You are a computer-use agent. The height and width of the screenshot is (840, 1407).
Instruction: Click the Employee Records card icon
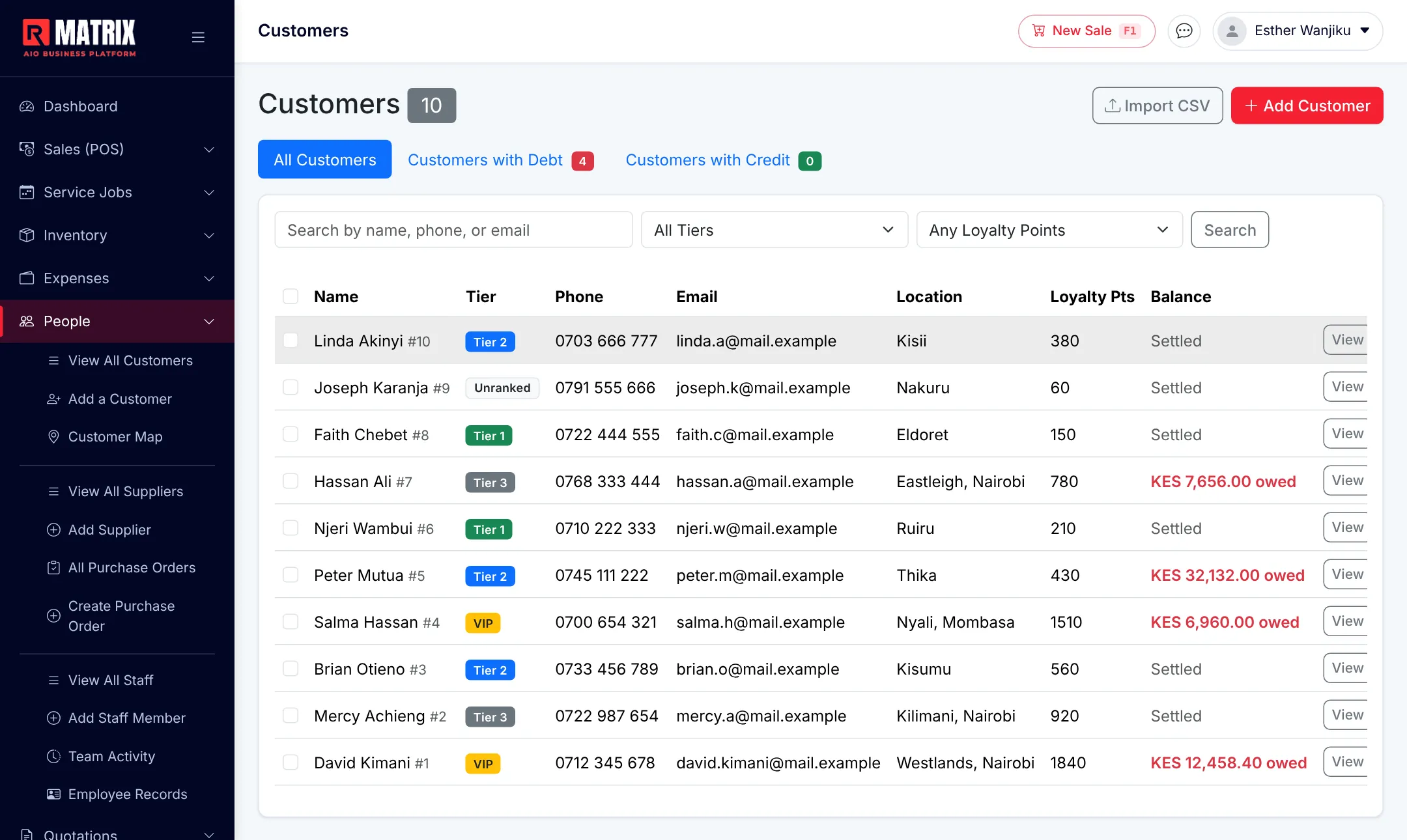tap(54, 794)
